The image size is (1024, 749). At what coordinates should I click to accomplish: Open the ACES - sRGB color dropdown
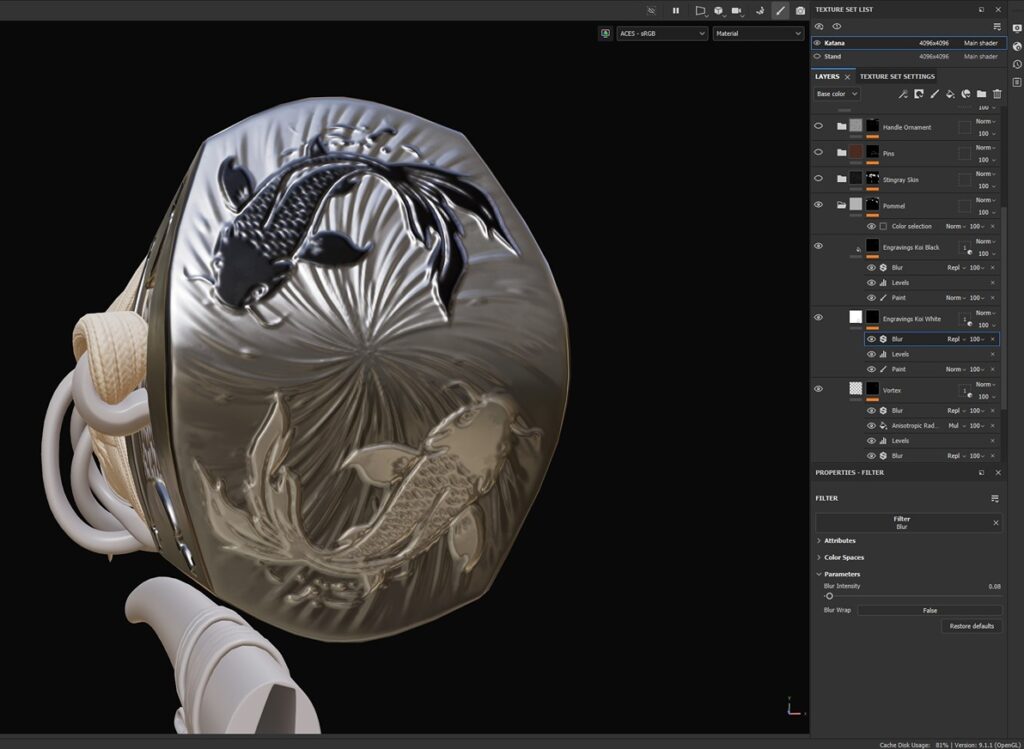661,33
